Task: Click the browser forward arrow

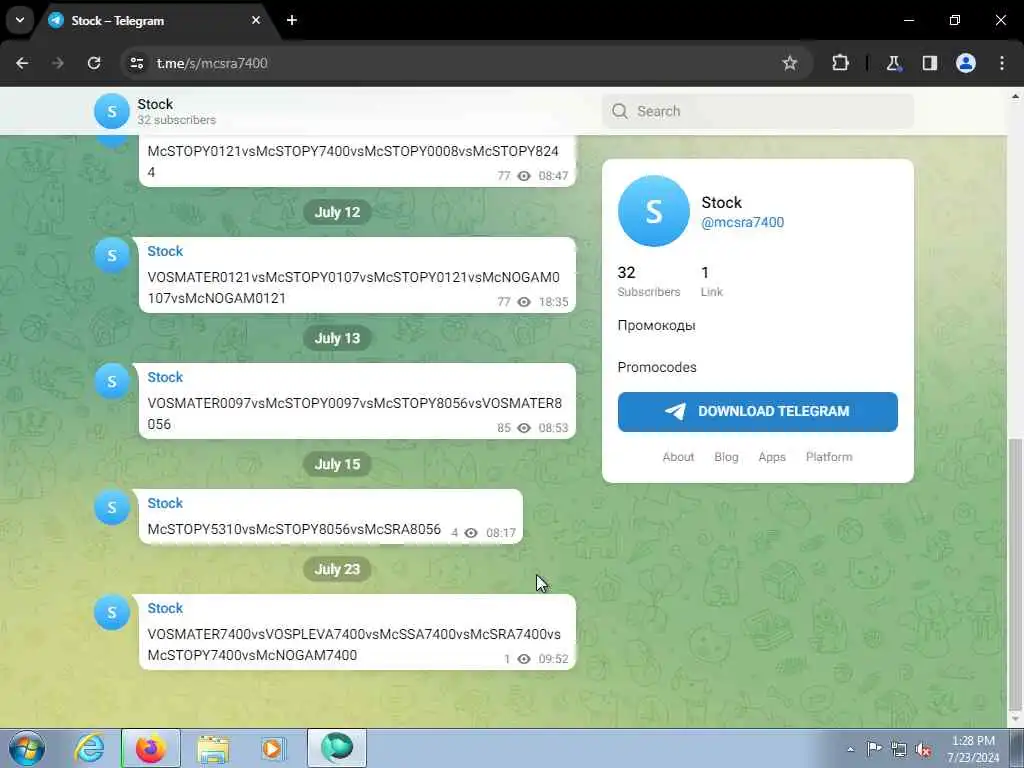Action: (58, 63)
